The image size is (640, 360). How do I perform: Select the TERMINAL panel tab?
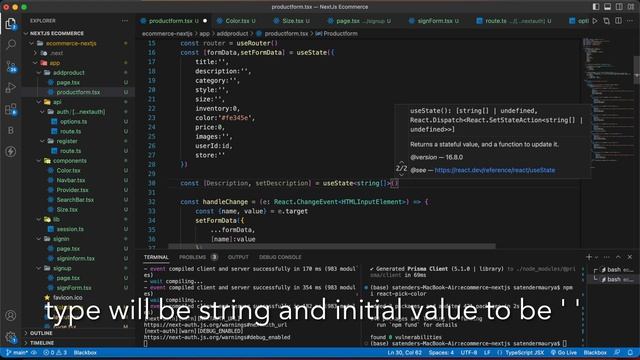point(156,257)
